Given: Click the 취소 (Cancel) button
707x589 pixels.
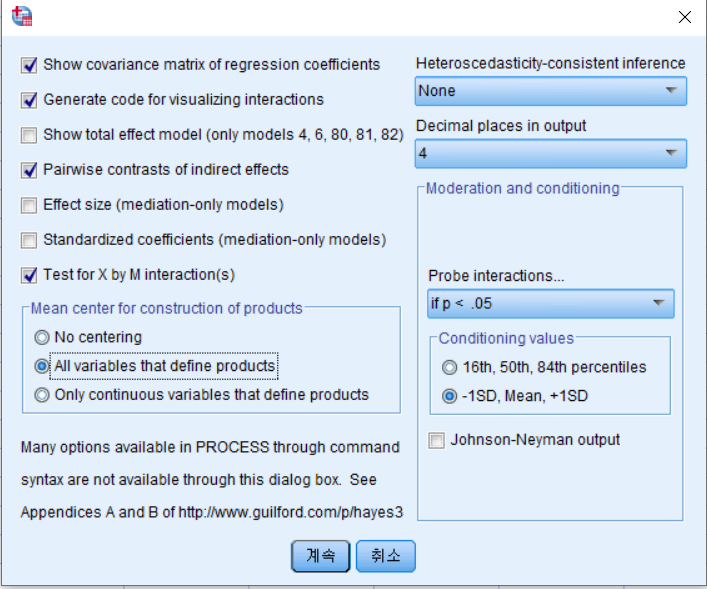Looking at the screenshot, I should (x=385, y=556).
